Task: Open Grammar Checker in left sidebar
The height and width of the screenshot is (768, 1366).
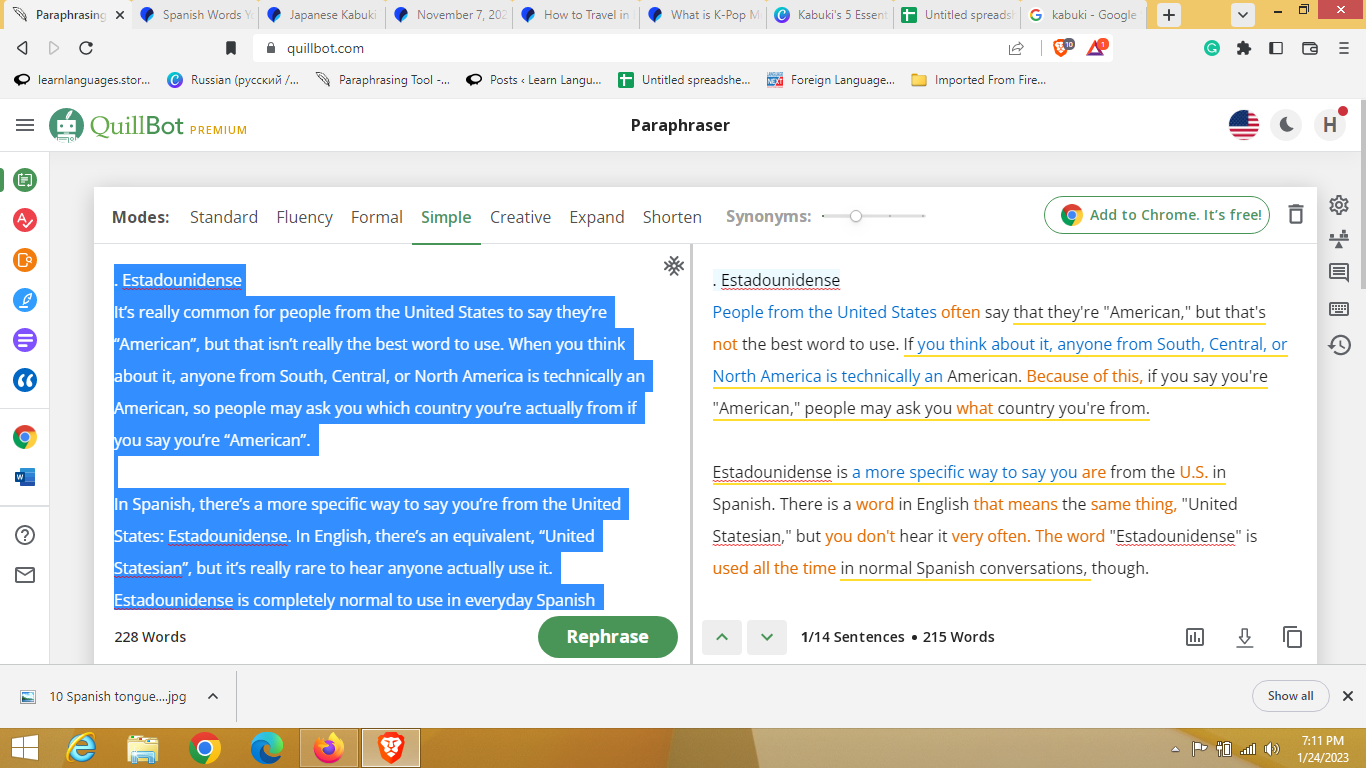Action: [25, 220]
